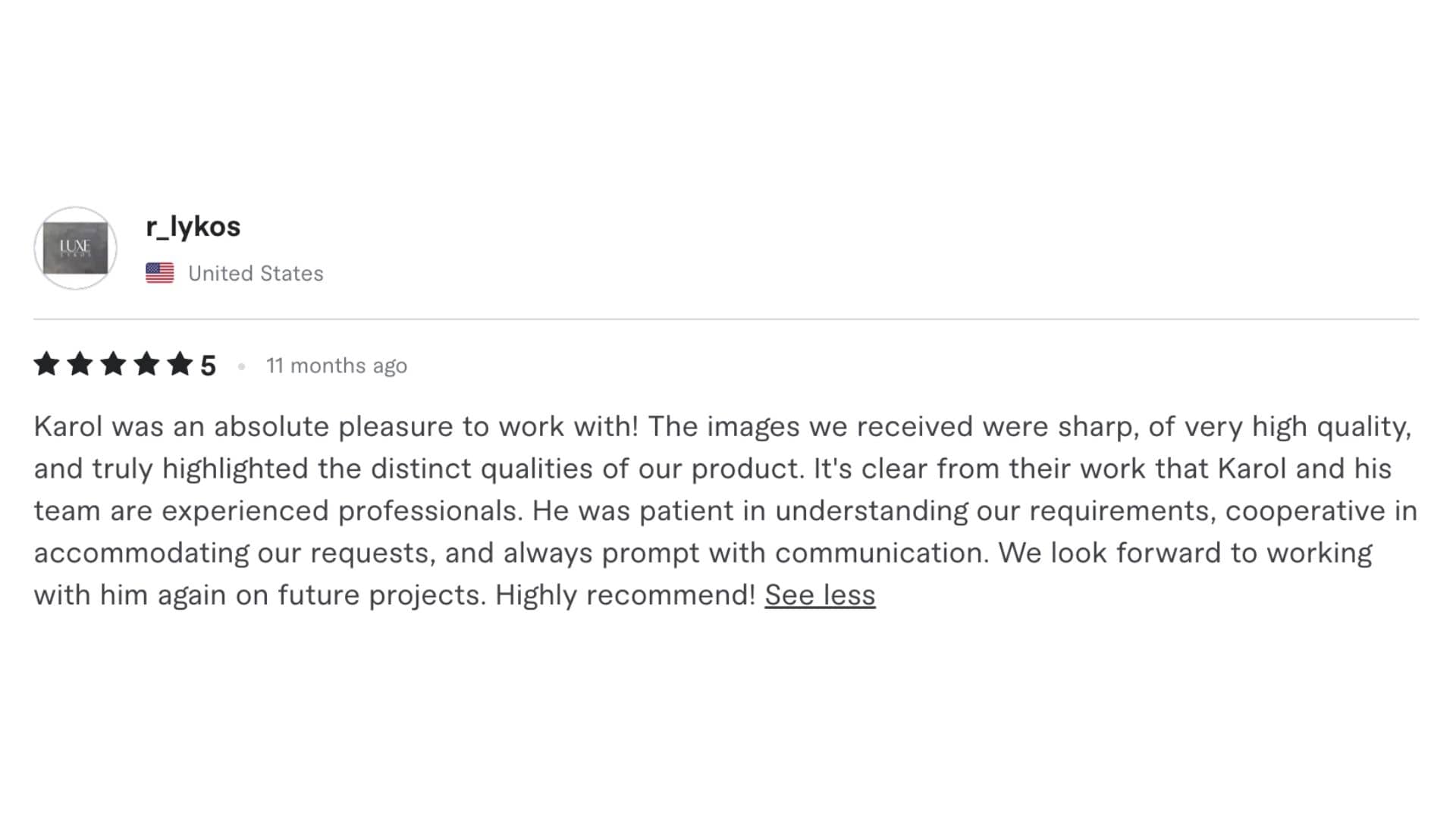Click the line starting 'team are experienced professionals'
This screenshot has height=819, width=1456.
click(x=726, y=510)
